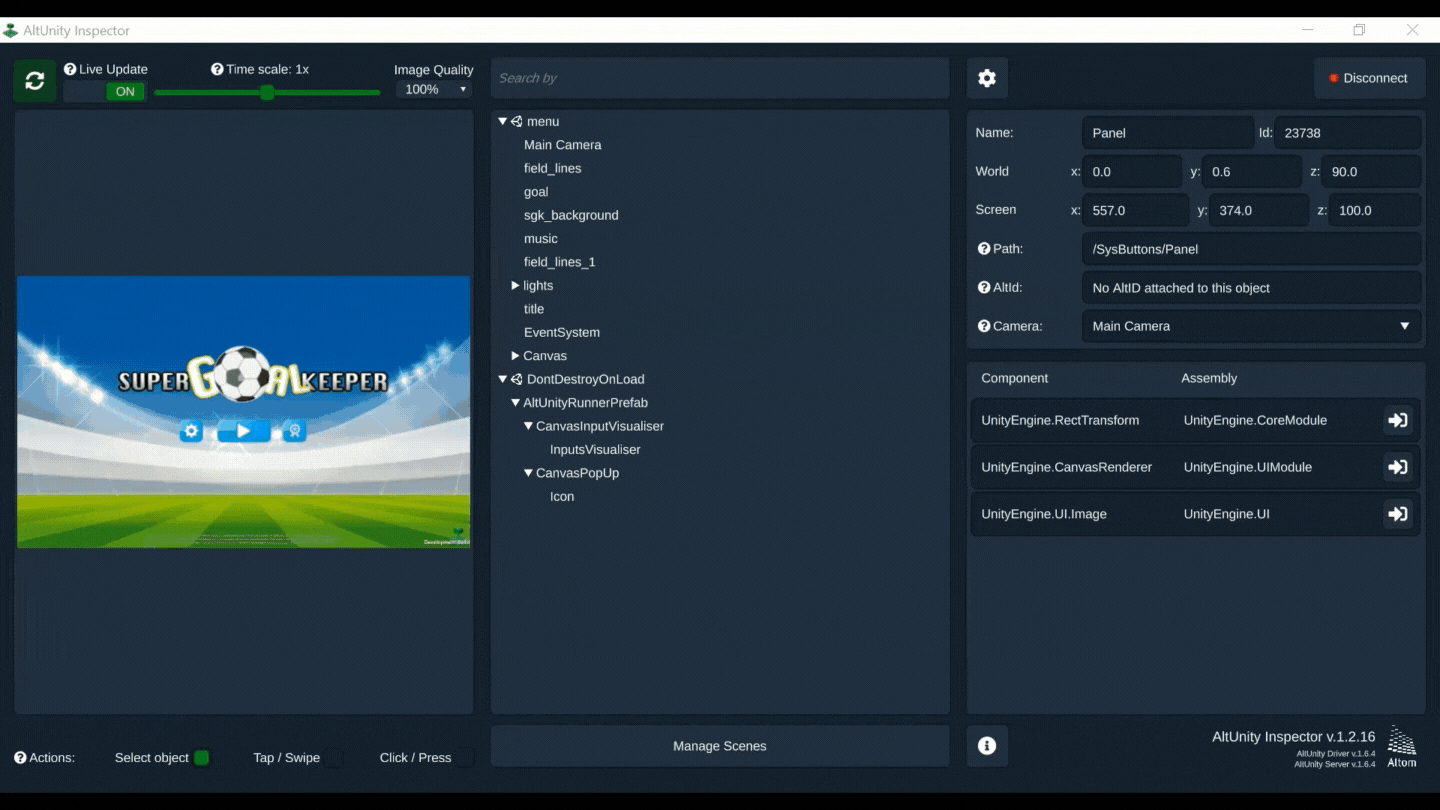This screenshot has height=810, width=1440.
Task: Click the Screen y field 374.0
Action: pyautogui.click(x=1259, y=211)
